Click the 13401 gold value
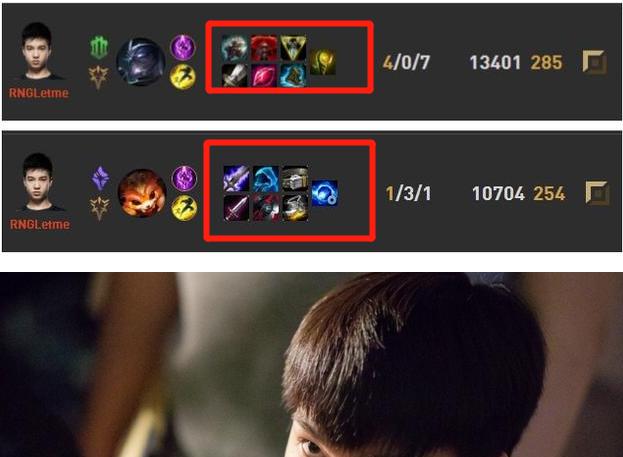This screenshot has height=457, width=623. [x=495, y=62]
